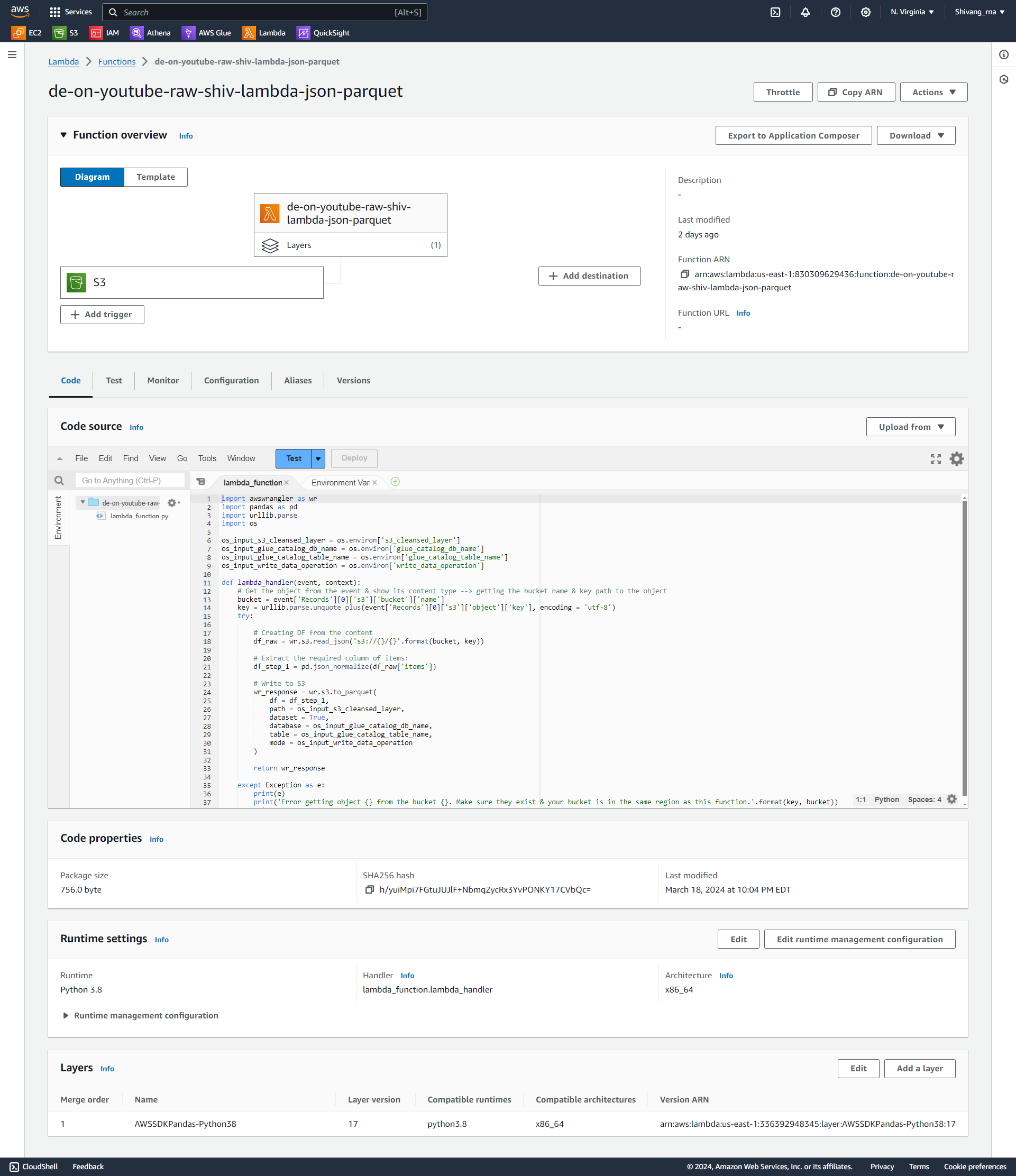1016x1176 pixels.
Task: Open the Tools menu in editor
Action: coord(207,458)
